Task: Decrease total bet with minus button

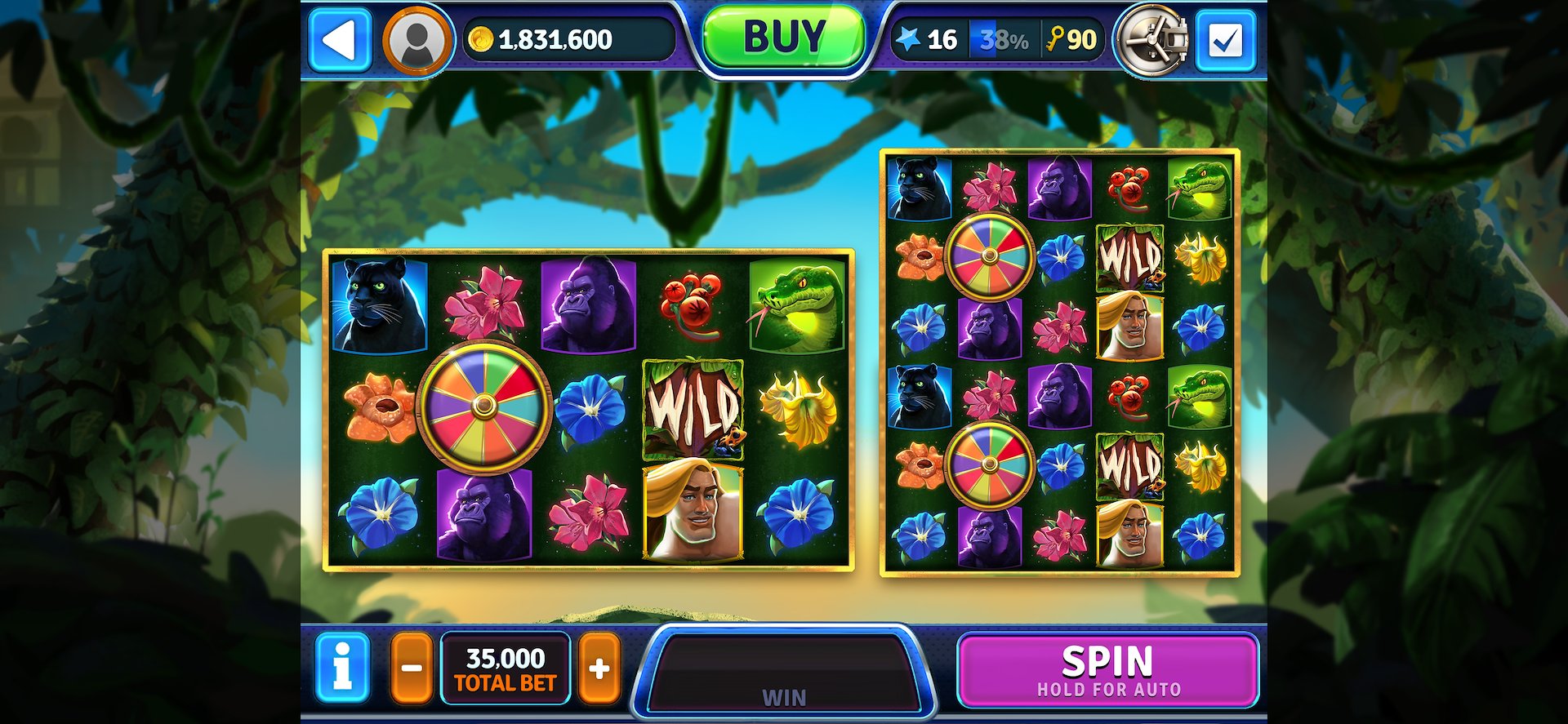Action: point(412,668)
